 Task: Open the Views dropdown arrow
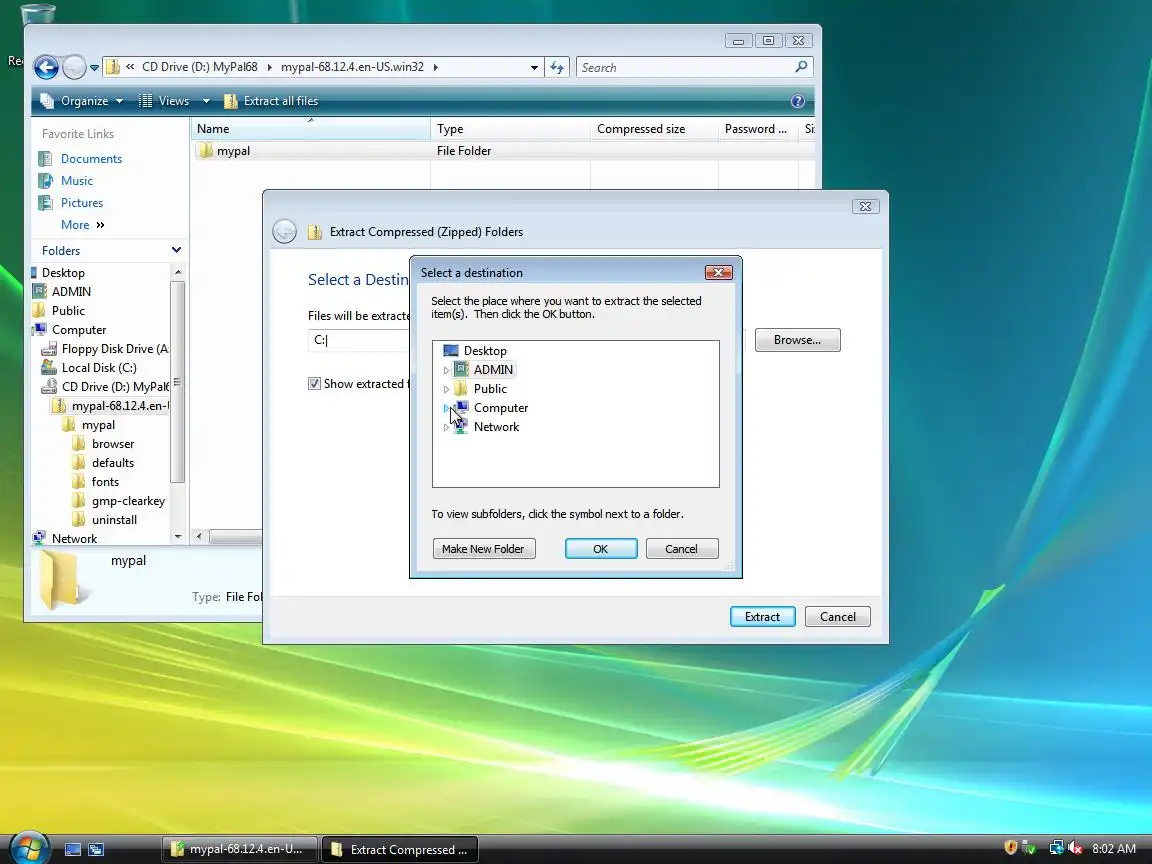pos(206,101)
